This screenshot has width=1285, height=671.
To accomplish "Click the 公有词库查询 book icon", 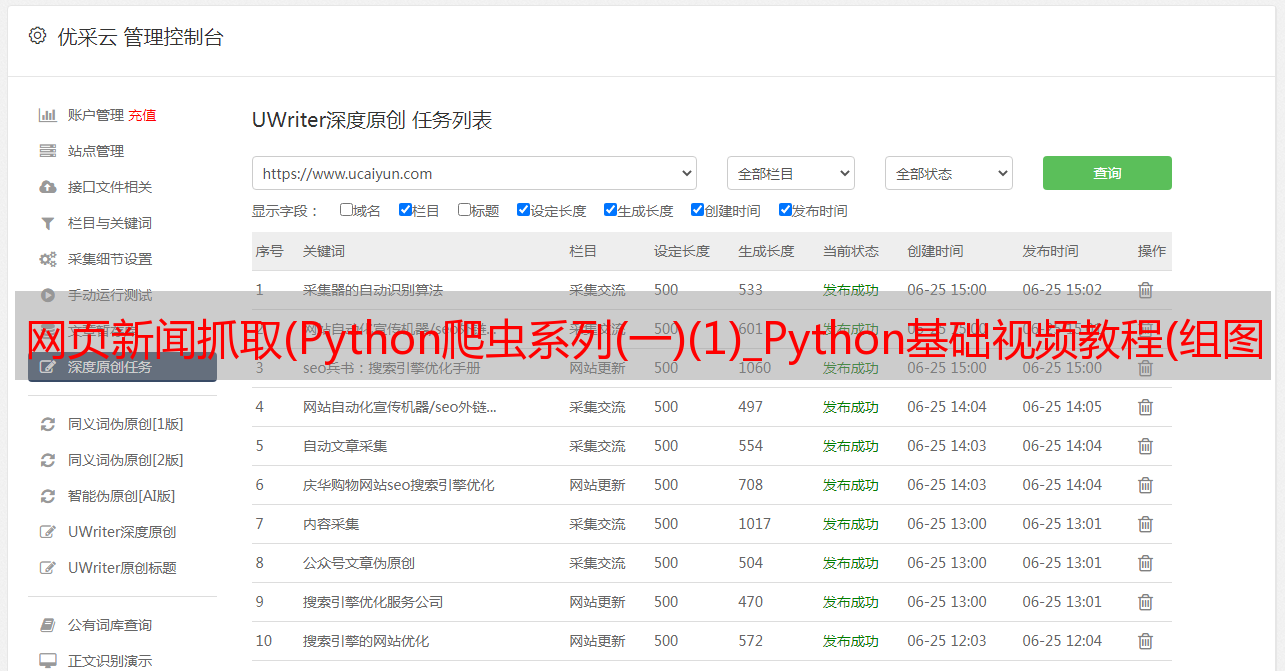I will (x=47, y=625).
